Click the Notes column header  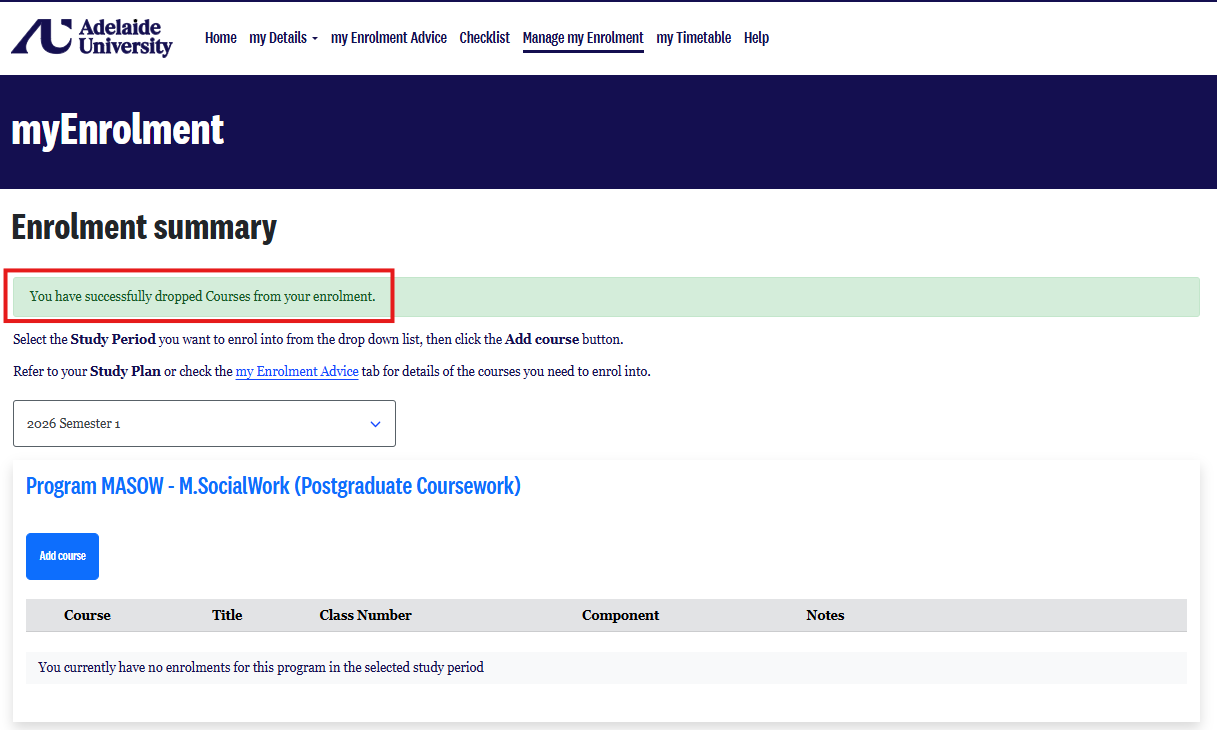point(826,615)
